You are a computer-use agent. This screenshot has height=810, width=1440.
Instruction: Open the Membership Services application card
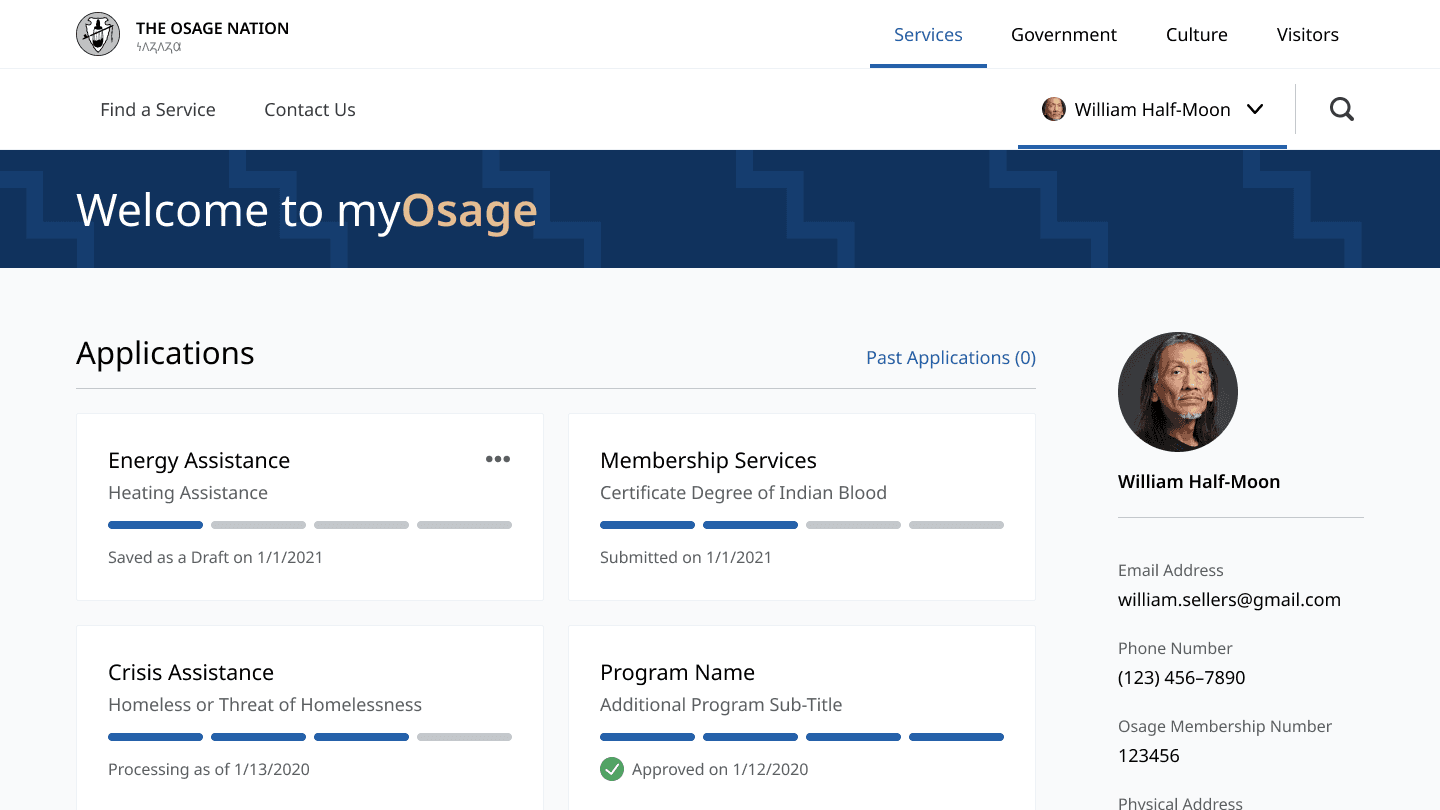802,507
